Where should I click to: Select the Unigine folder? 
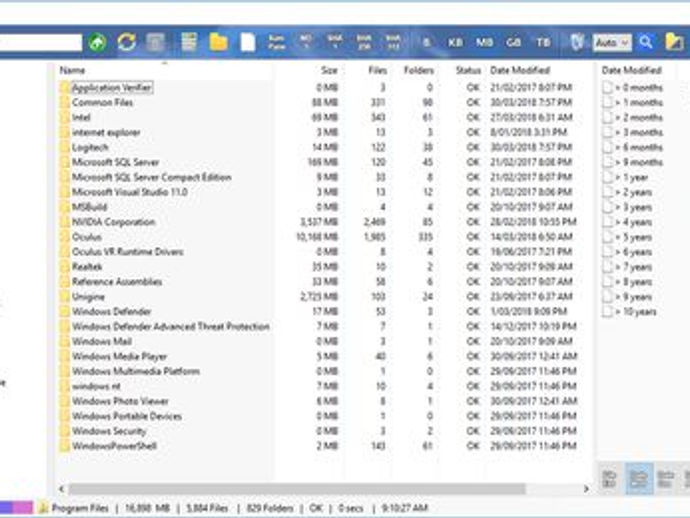[88, 297]
